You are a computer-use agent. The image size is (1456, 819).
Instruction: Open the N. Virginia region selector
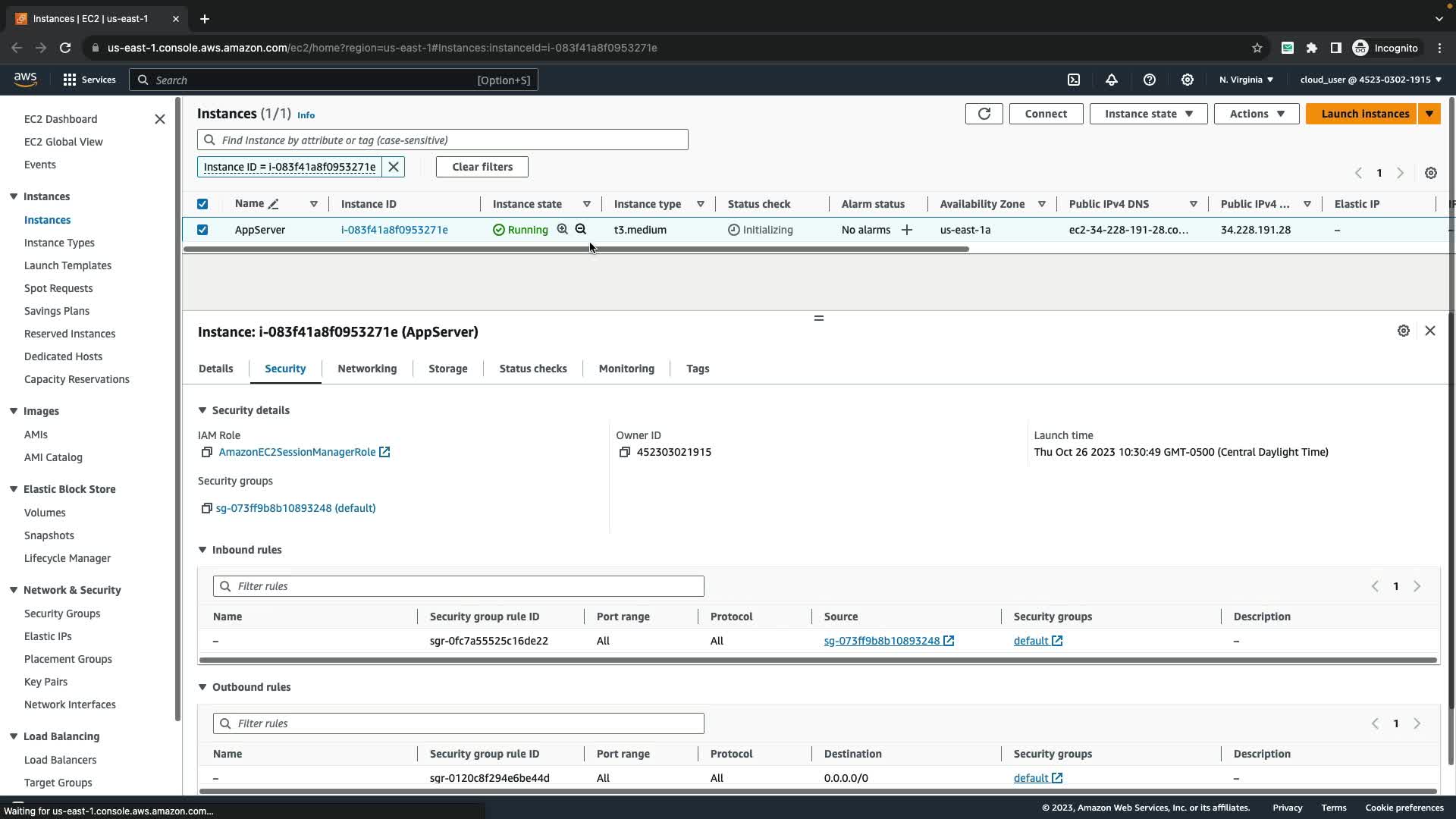[1246, 80]
